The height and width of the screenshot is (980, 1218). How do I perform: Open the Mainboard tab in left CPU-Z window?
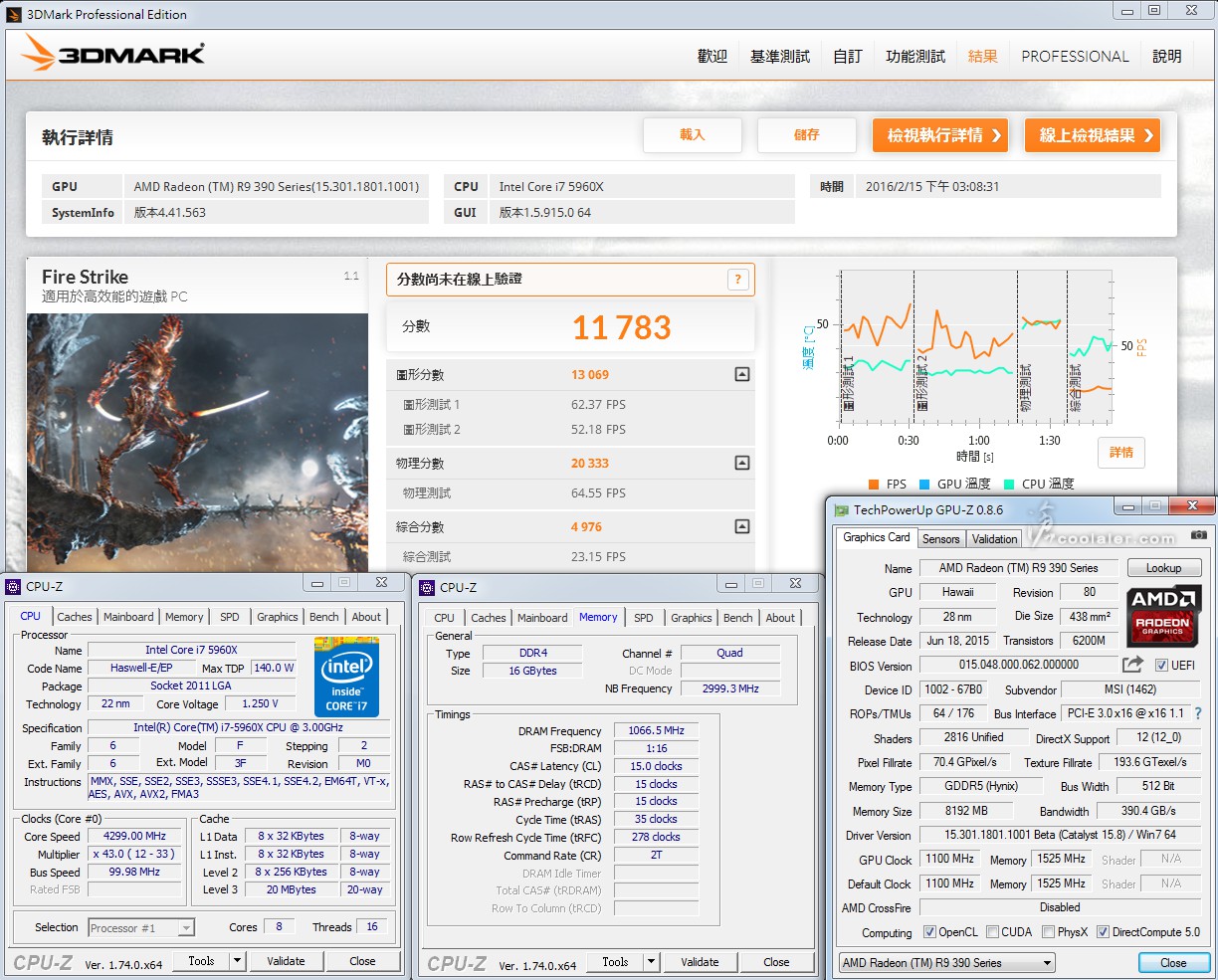point(128,617)
